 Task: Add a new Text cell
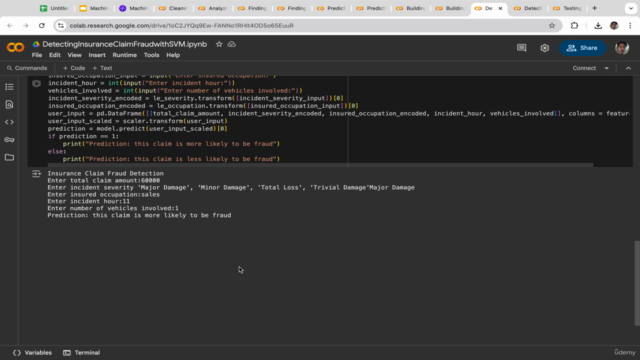tap(102, 68)
